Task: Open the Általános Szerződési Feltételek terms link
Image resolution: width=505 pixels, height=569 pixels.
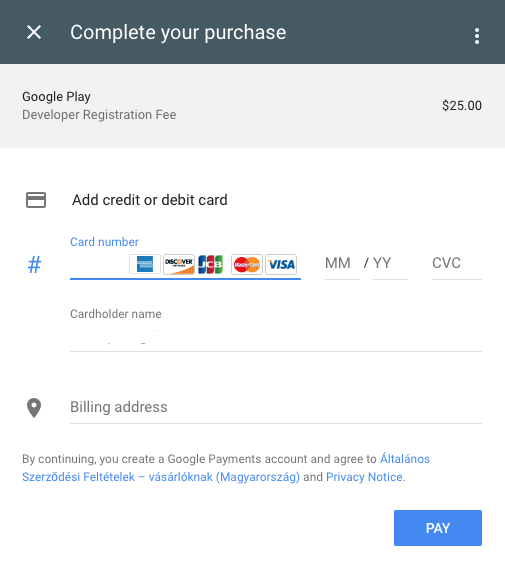Action: click(226, 468)
